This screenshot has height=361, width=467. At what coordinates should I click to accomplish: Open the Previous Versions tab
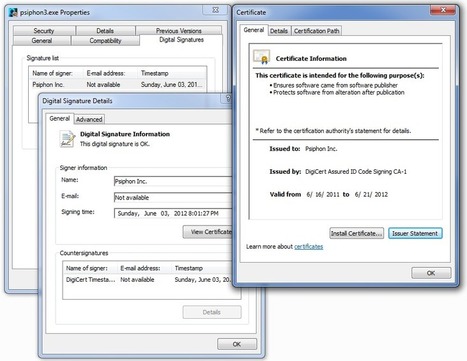[x=179, y=31]
